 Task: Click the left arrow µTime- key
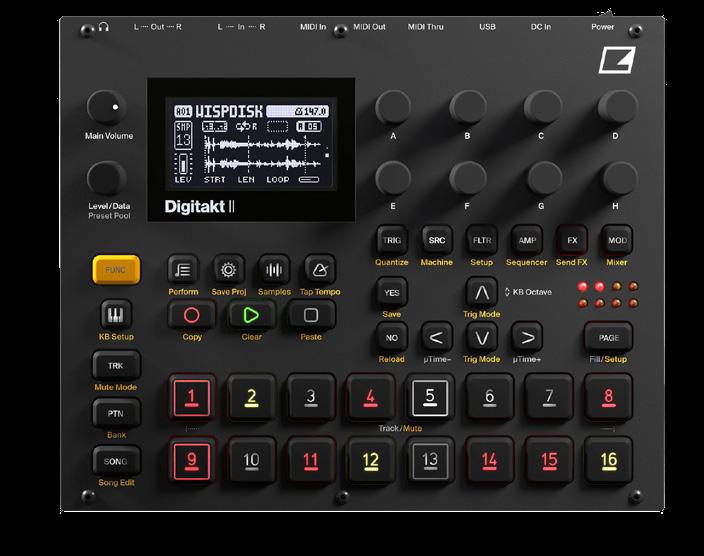(x=436, y=338)
